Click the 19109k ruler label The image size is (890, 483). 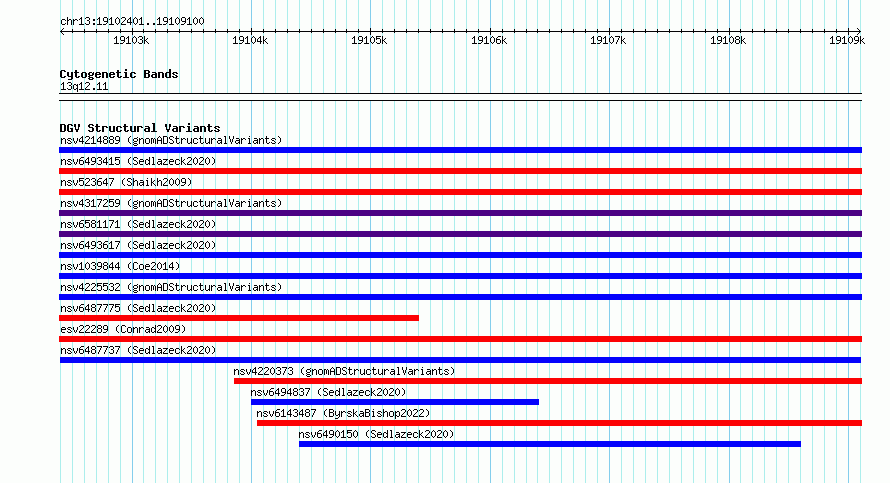847,40
